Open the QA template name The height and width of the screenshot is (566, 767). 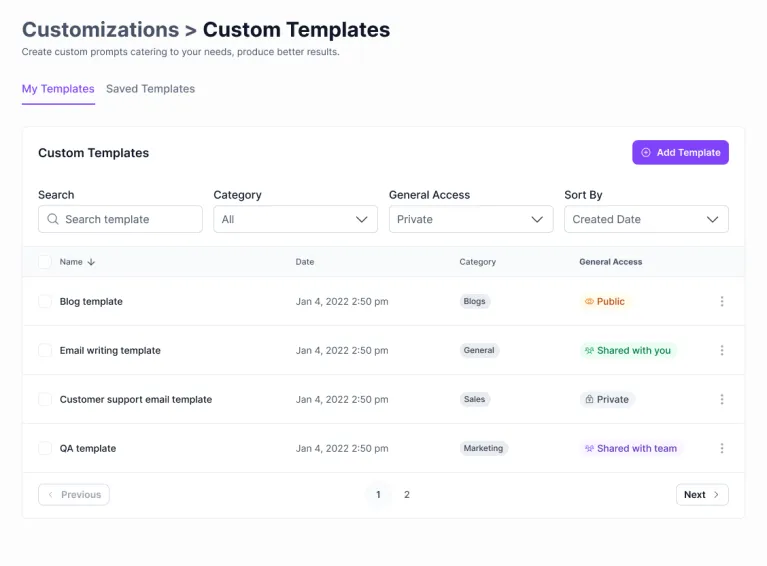click(88, 449)
